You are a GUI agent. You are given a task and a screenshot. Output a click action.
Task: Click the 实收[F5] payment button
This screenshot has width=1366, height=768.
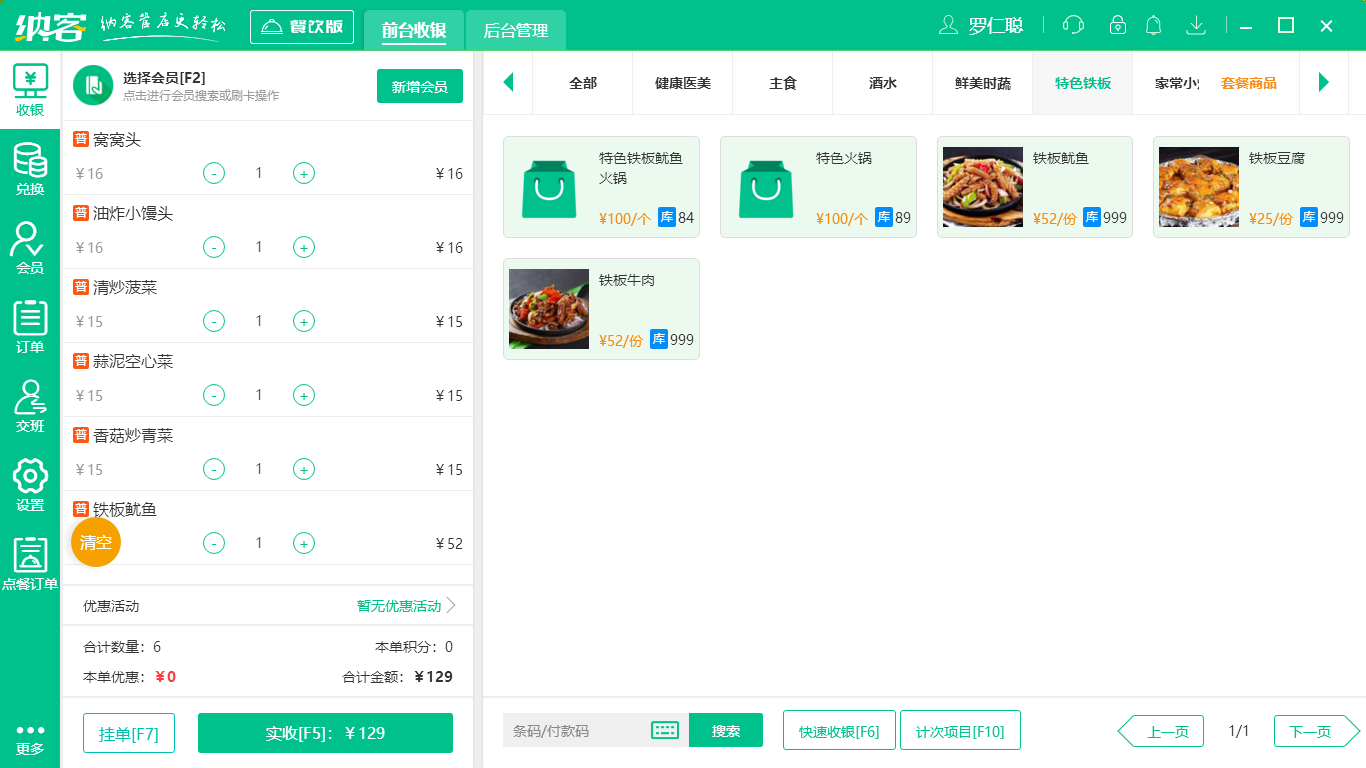point(325,733)
